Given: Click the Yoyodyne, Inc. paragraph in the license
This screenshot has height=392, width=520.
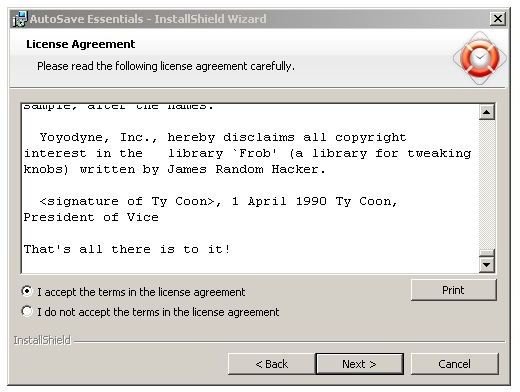Looking at the screenshot, I should (247, 153).
